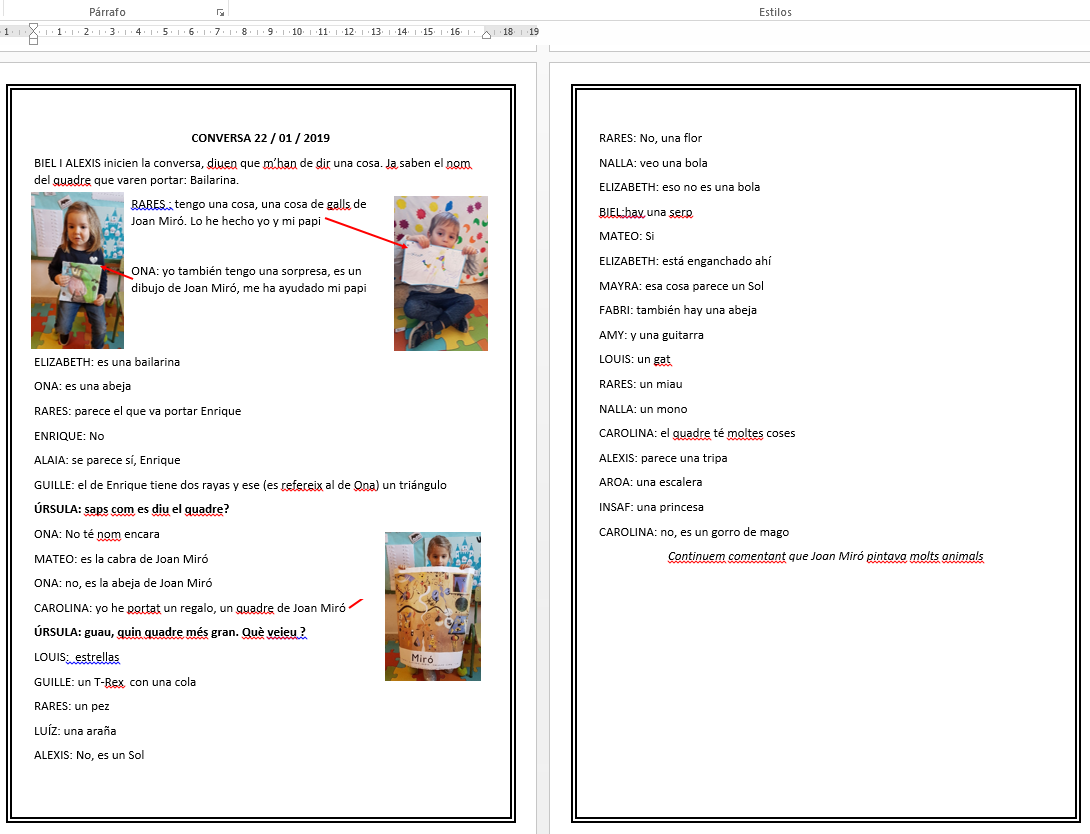Image resolution: width=1090 pixels, height=834 pixels.
Task: Click the line 'LUÍZ: una araña'
Action: (75, 731)
